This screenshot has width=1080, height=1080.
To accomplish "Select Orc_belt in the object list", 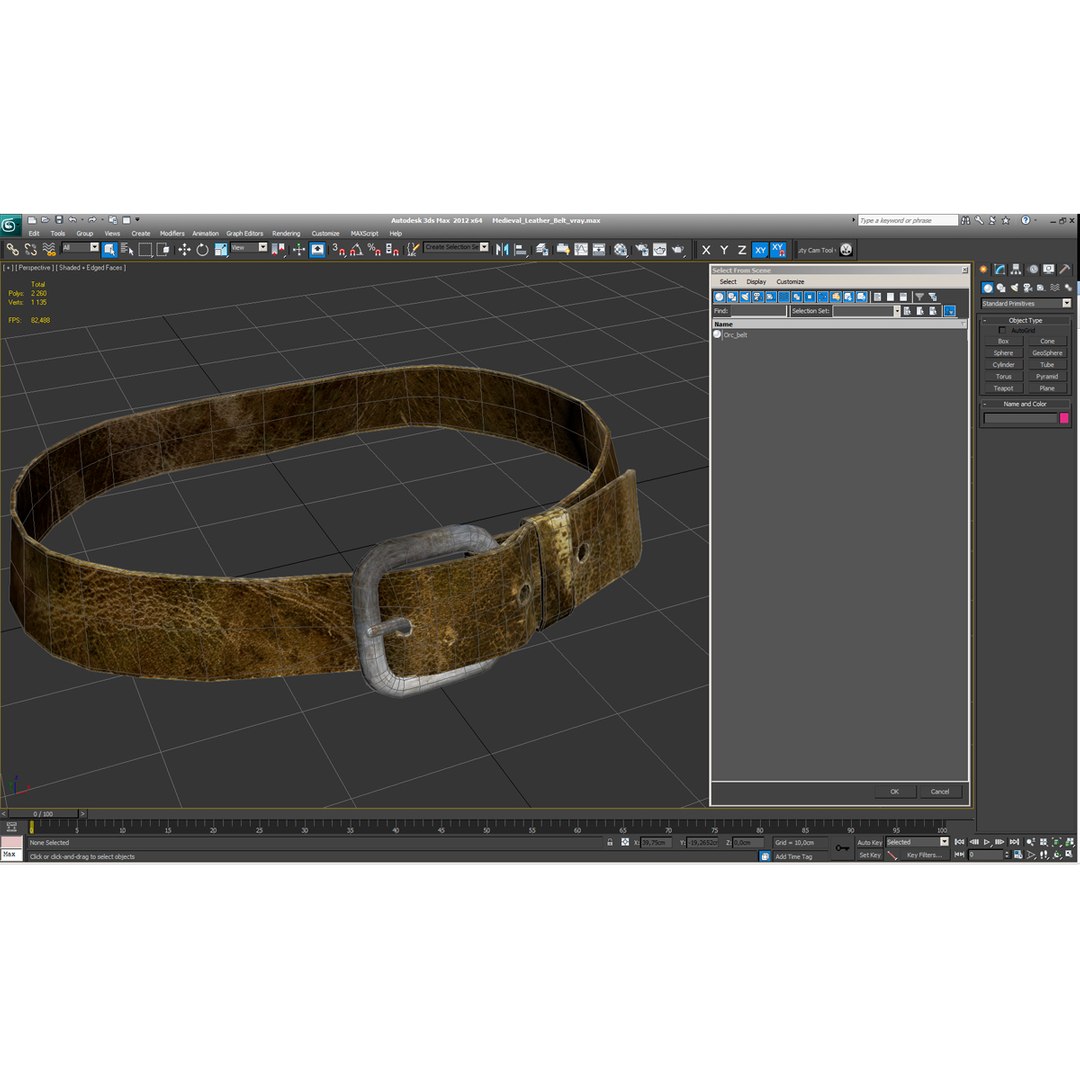I will point(735,335).
